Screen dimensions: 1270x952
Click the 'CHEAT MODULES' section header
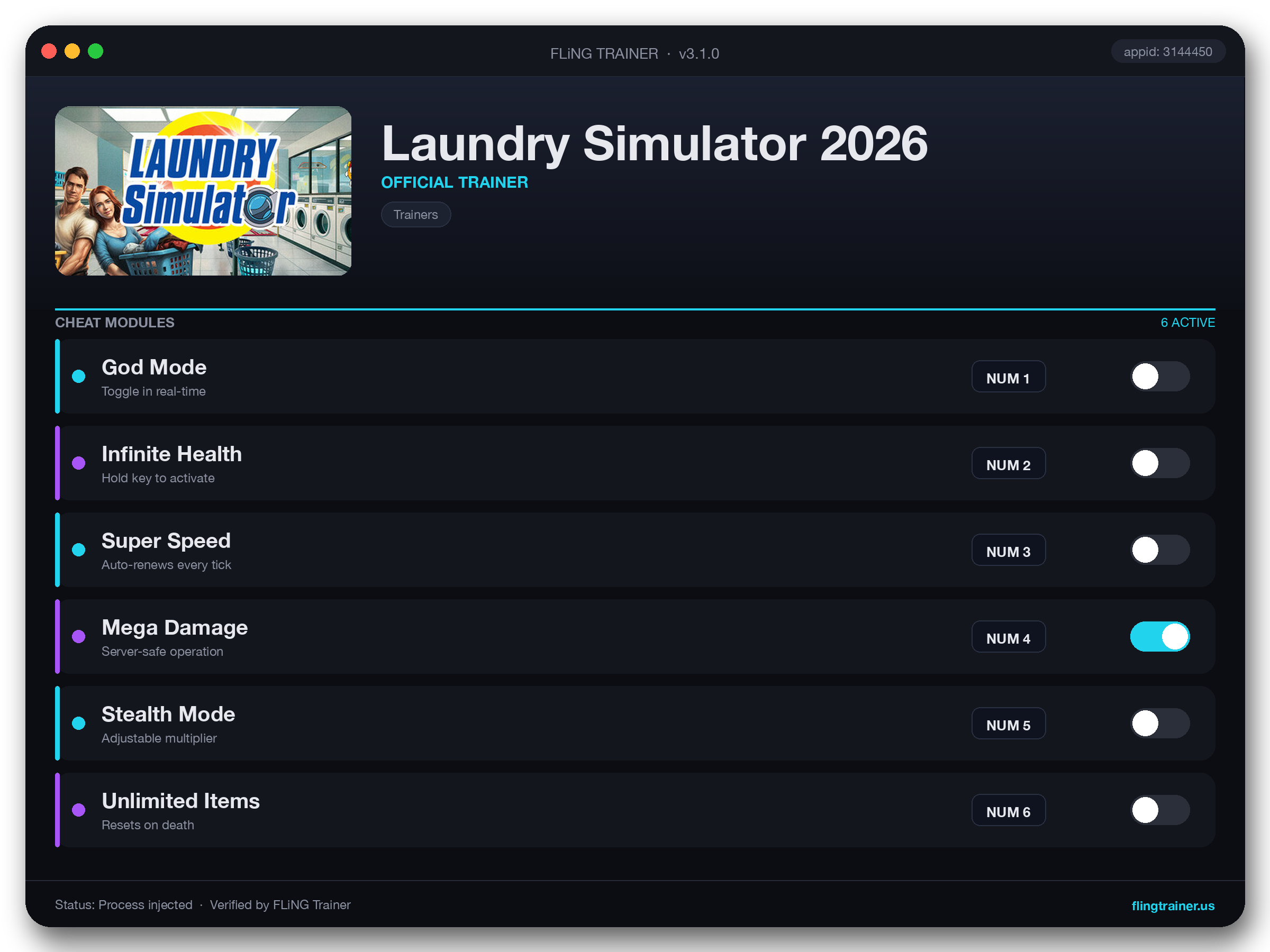[115, 323]
